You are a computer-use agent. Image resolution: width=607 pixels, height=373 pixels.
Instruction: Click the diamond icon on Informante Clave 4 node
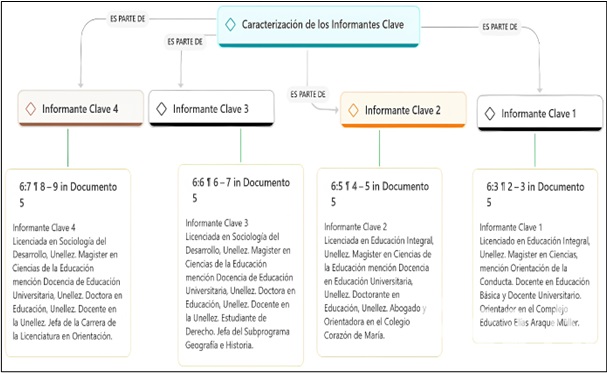[31, 109]
